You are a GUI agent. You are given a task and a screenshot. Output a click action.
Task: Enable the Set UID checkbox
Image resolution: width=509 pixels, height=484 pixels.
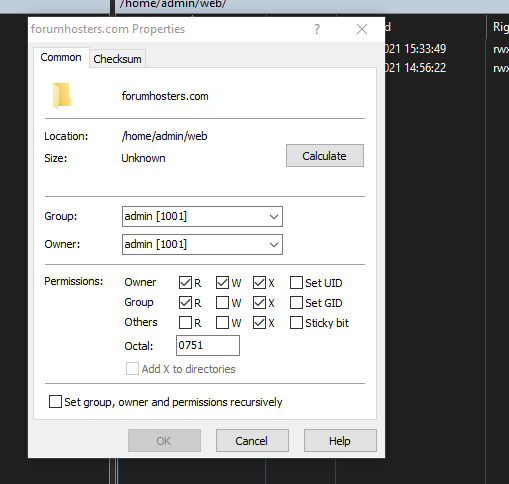tap(296, 282)
